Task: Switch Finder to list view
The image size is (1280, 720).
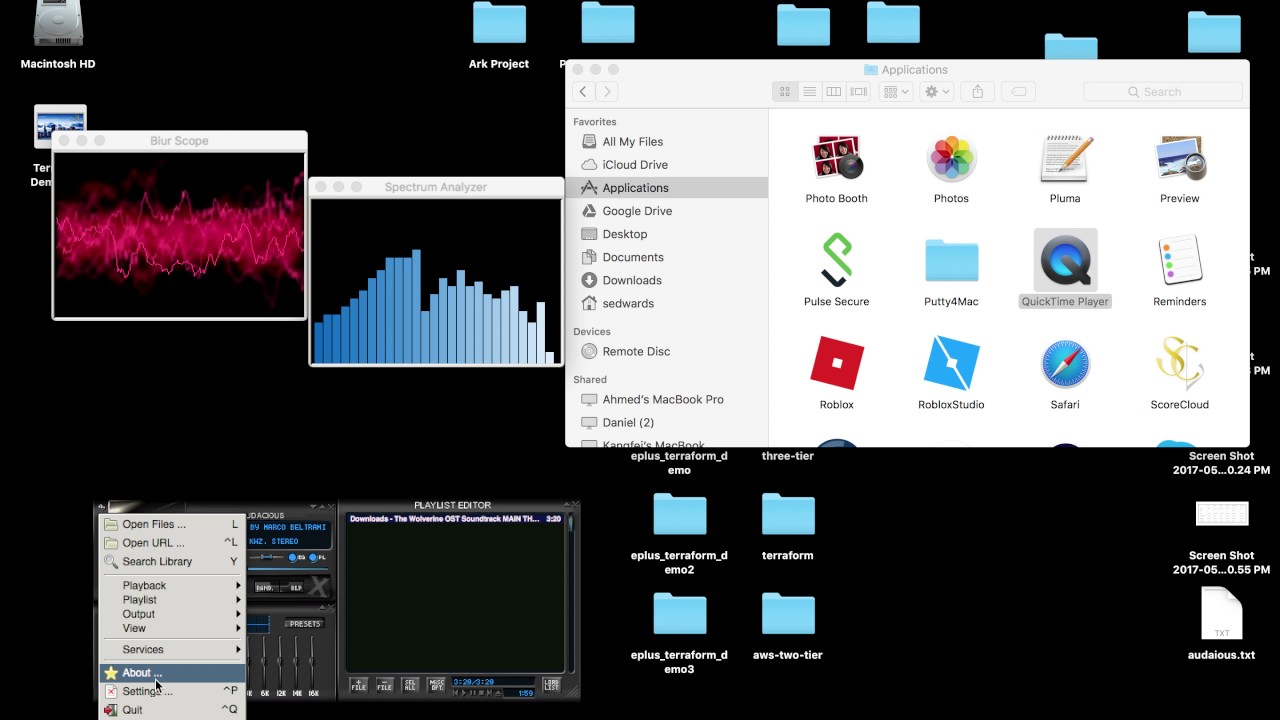Action: (x=810, y=91)
